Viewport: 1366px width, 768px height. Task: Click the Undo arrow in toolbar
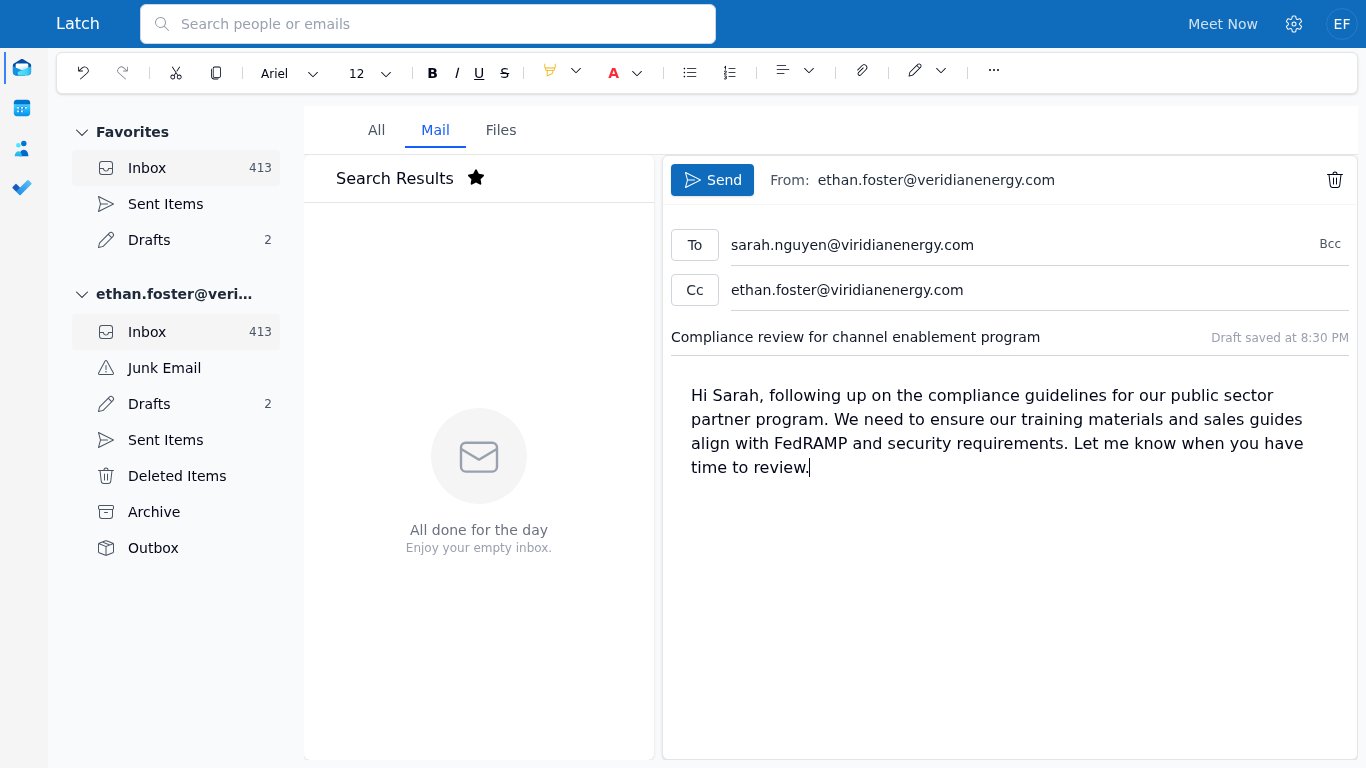[x=83, y=72]
